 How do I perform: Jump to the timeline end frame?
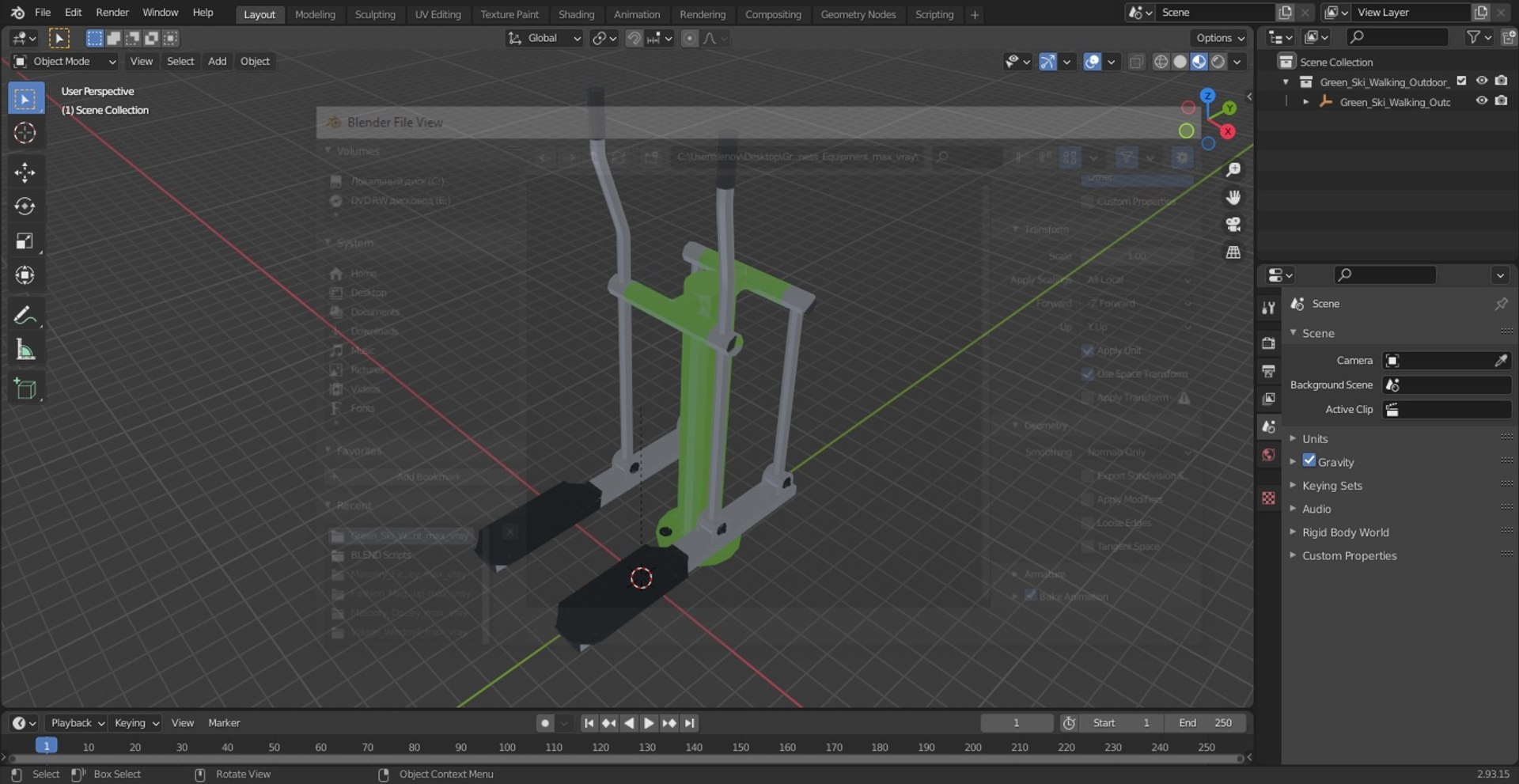[690, 723]
